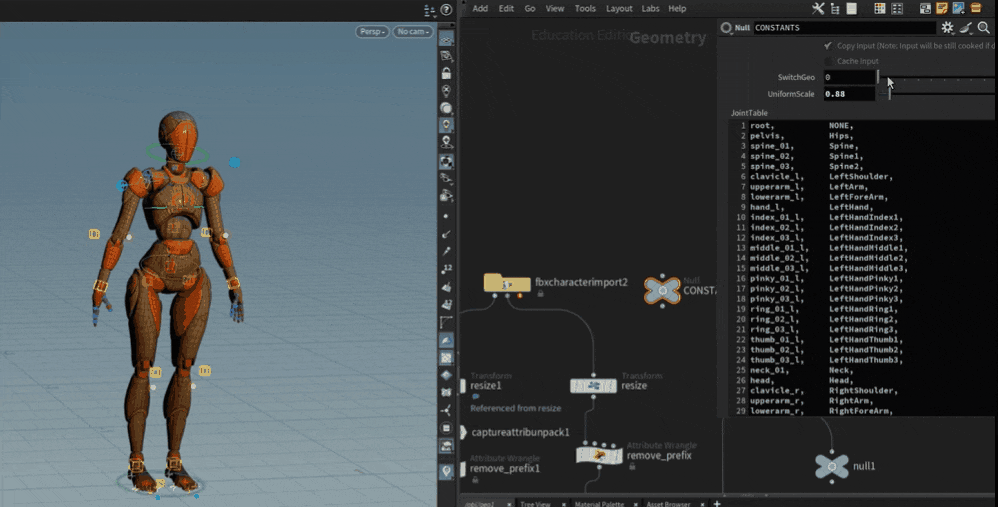Adjust the SwitchGeo slider
Viewport: 998px width, 507px height.
coord(936,78)
